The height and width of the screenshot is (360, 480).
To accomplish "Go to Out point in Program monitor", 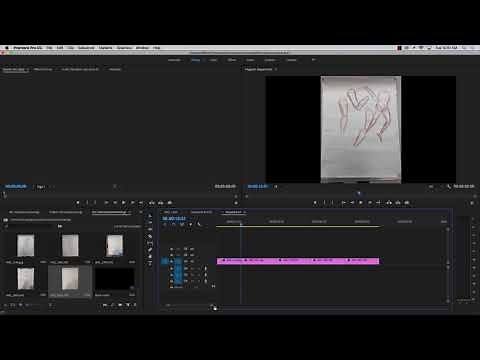I will click(378, 203).
